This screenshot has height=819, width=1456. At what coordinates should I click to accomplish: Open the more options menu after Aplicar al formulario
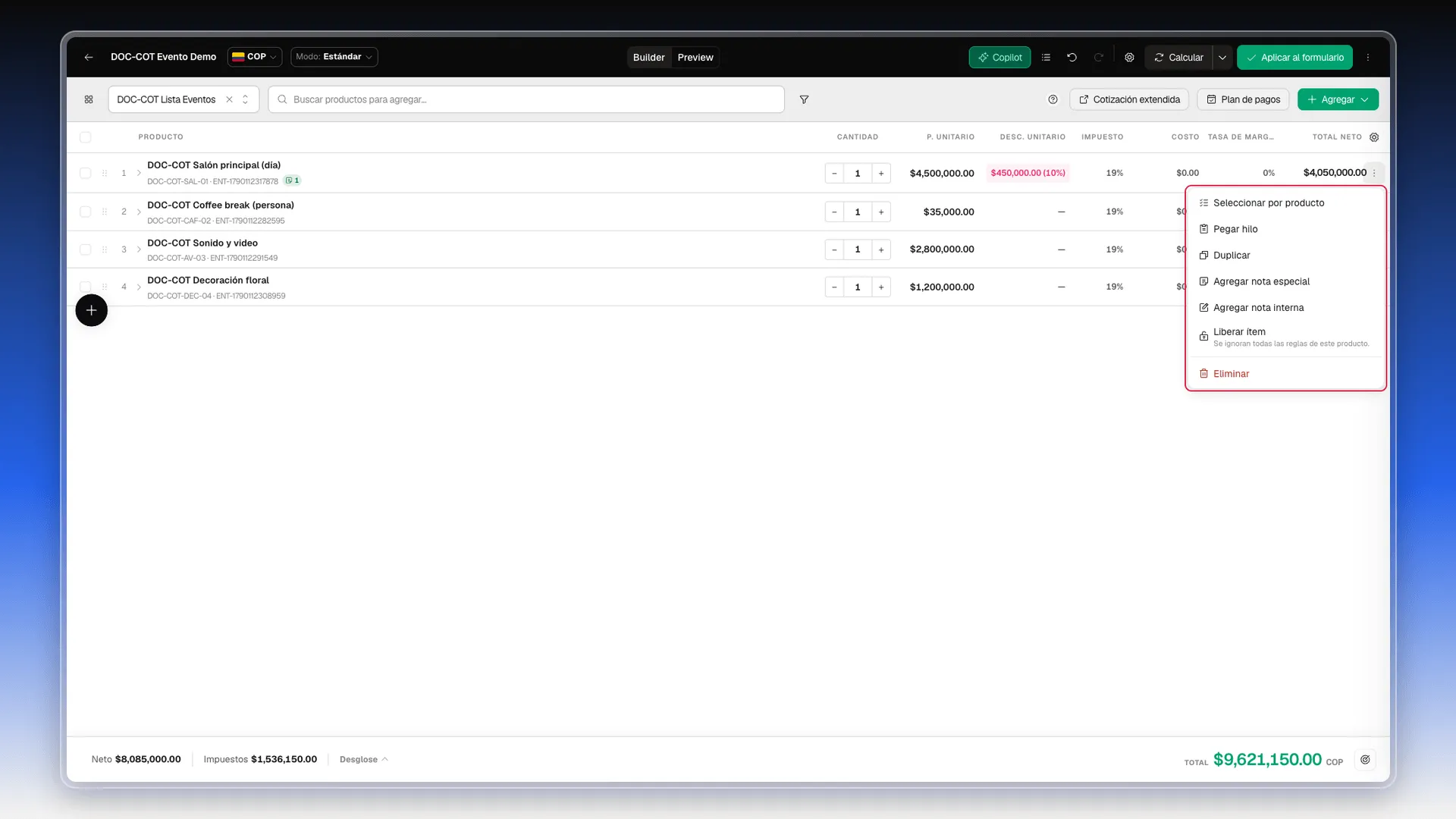click(1368, 57)
